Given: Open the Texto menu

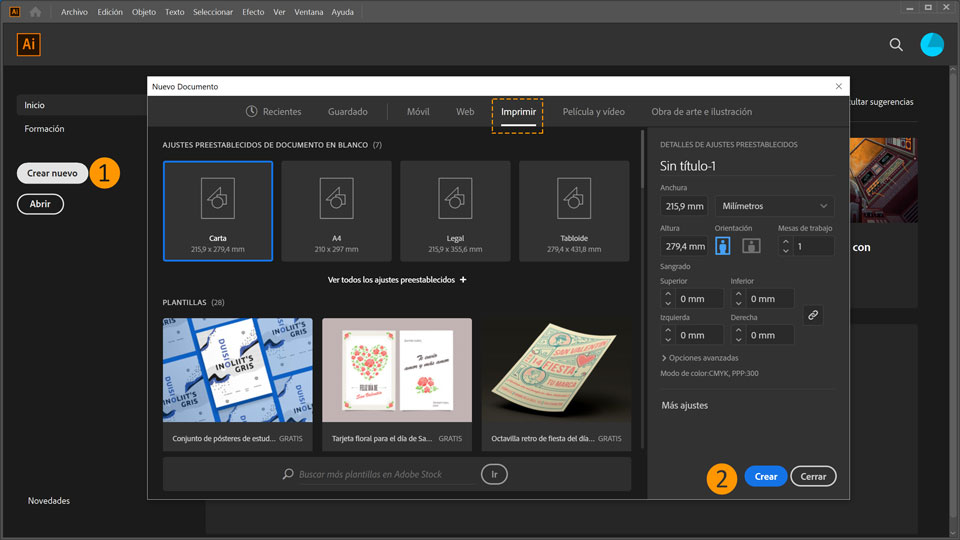Looking at the screenshot, I should [x=174, y=12].
